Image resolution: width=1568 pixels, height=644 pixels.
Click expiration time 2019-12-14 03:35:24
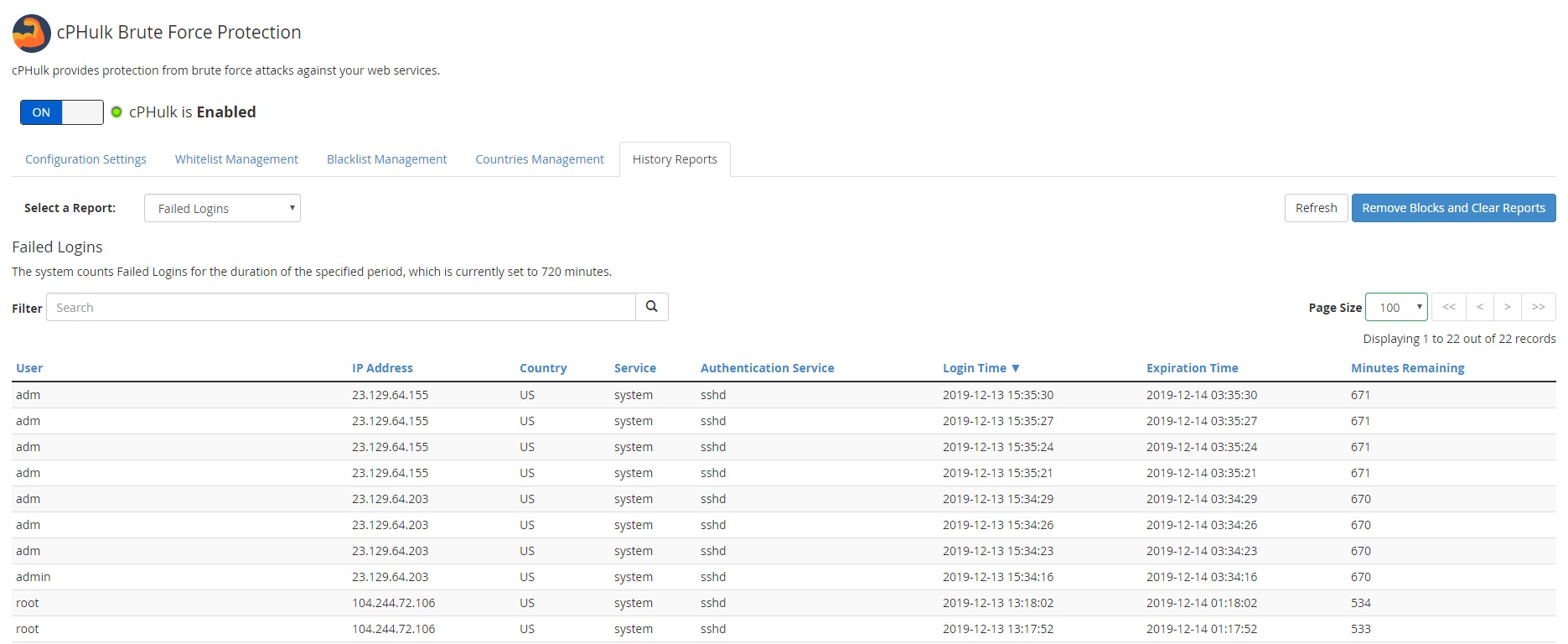coord(1202,447)
